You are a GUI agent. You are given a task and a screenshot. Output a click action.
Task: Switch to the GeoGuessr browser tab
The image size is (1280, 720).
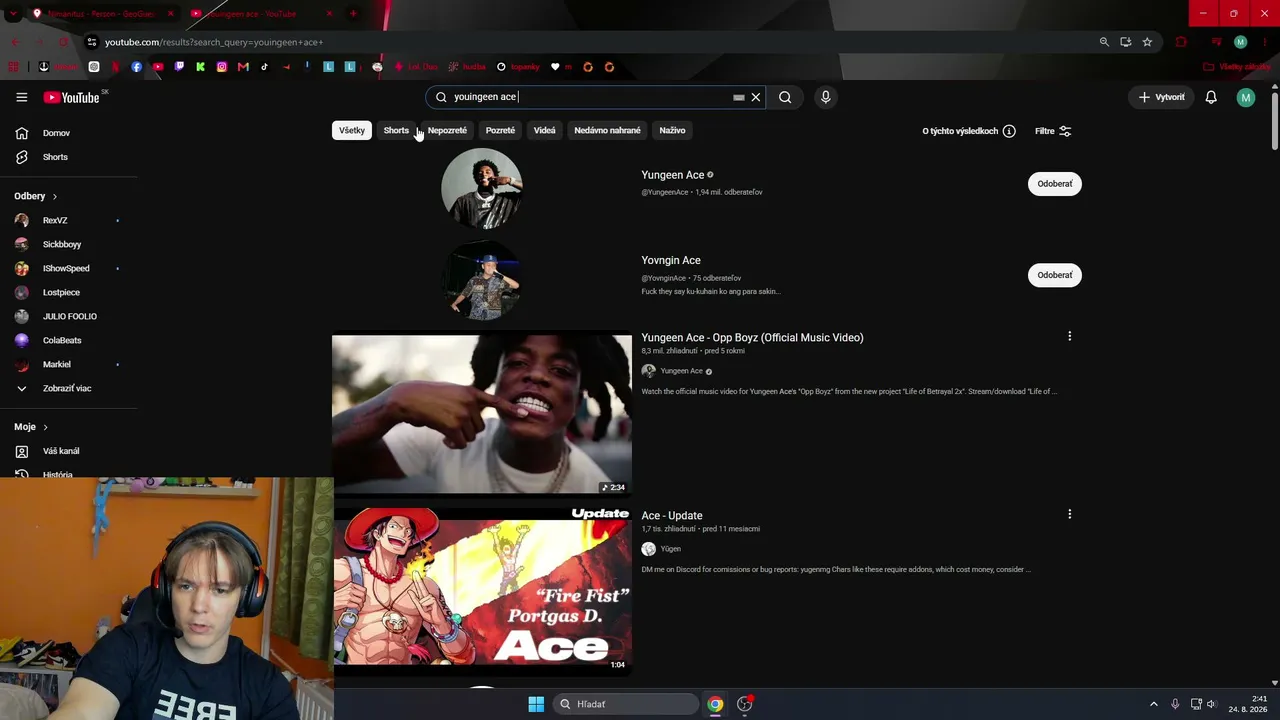pyautogui.click(x=100, y=14)
